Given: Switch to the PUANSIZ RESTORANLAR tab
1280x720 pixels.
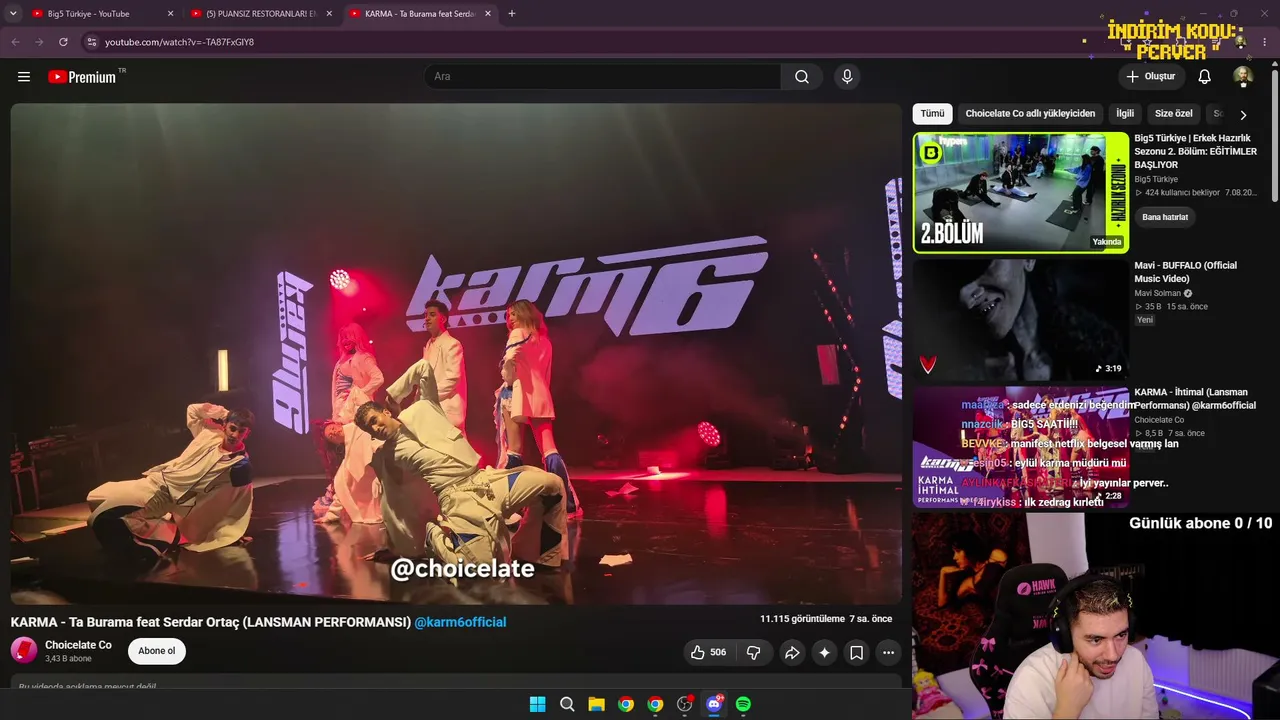Looking at the screenshot, I should [260, 14].
